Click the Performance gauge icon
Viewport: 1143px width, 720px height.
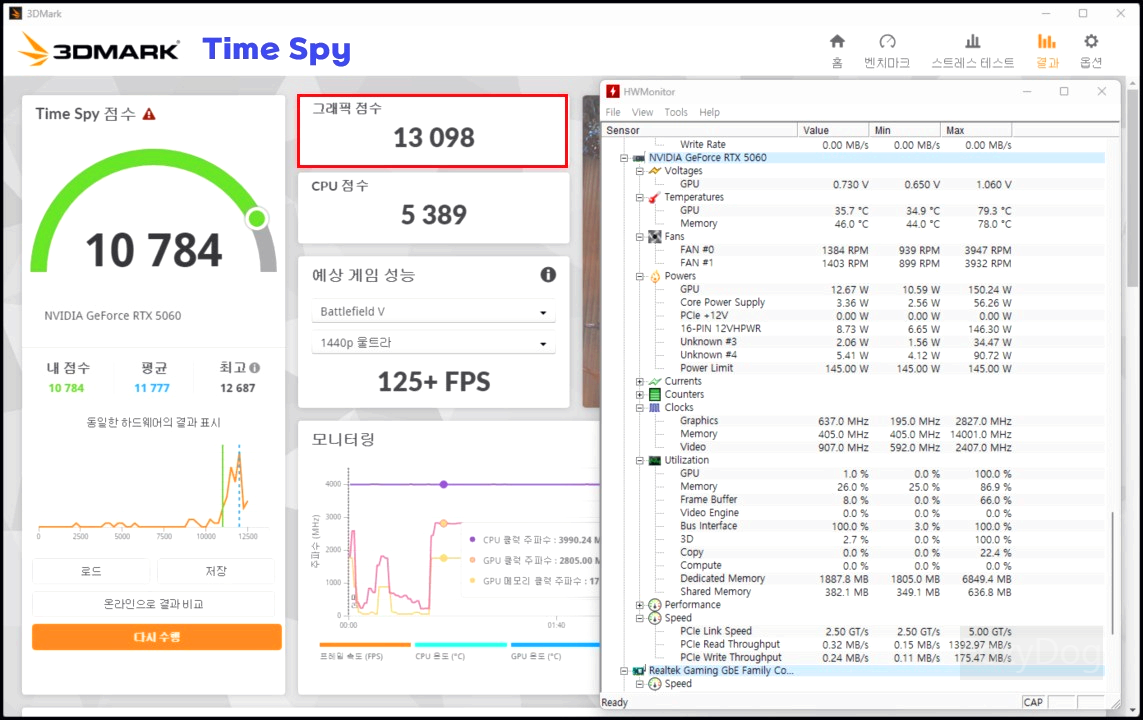[x=655, y=605]
